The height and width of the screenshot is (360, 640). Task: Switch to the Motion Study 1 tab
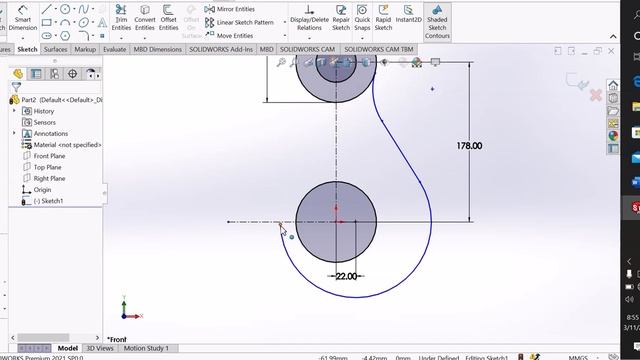pyautogui.click(x=146, y=348)
